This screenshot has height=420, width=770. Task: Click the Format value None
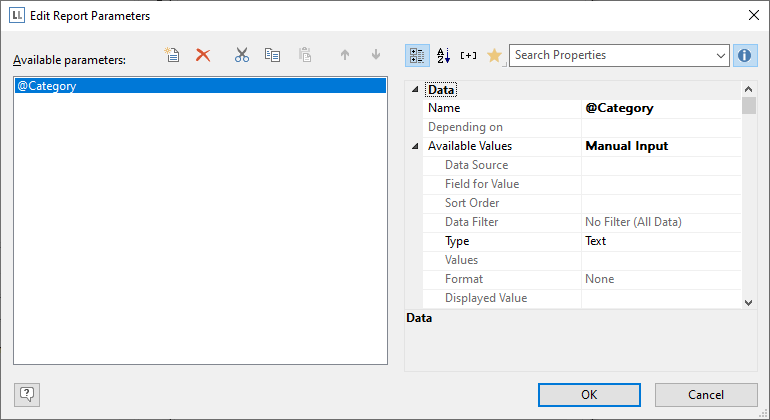[x=660, y=279]
